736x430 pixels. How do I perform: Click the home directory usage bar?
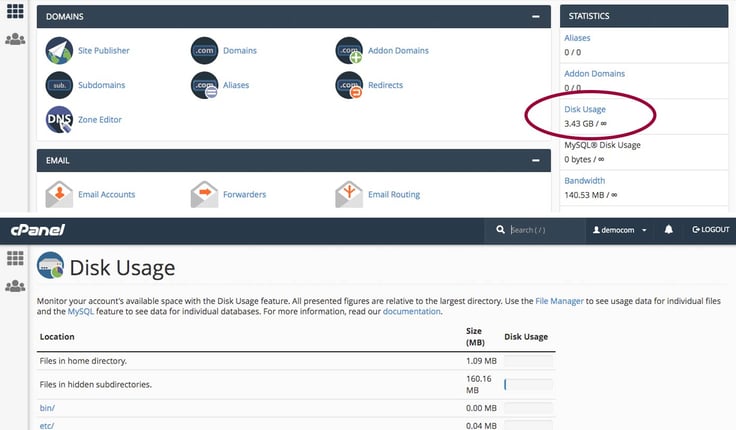point(528,361)
